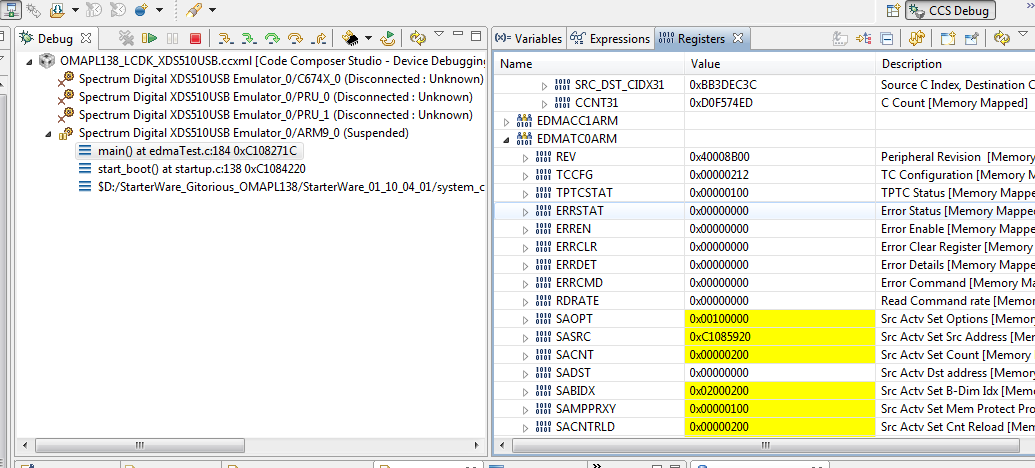Click the Open Perspective icon
This screenshot has width=1035, height=468.
coord(892,11)
